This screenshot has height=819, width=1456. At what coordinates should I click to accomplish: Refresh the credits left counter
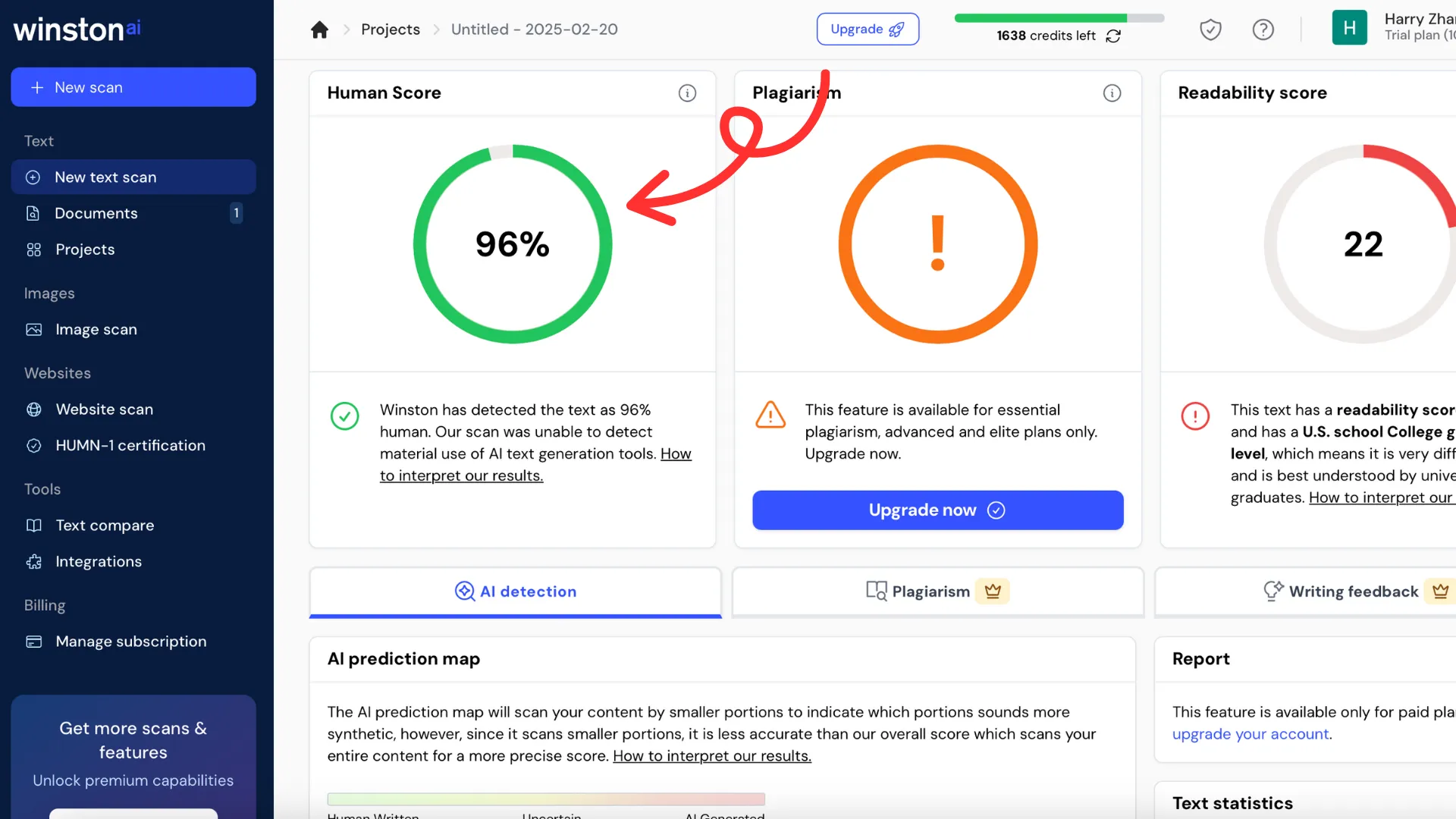[x=1113, y=36]
